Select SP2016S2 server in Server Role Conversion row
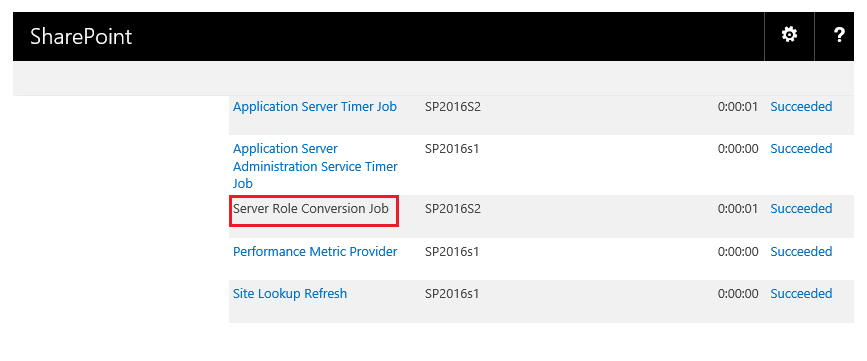Screen dimensions: 867x361 (453, 208)
